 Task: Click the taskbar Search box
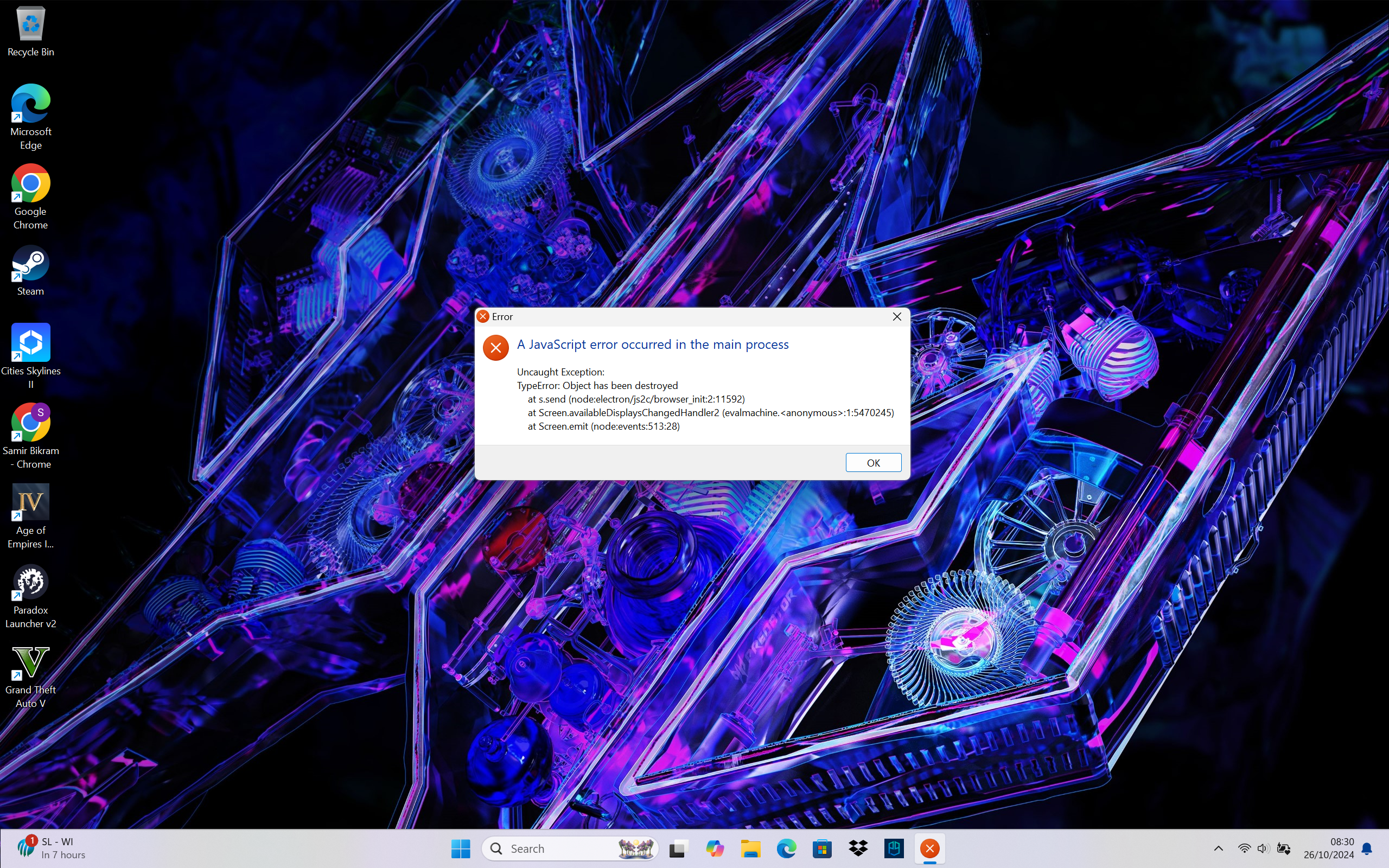[570, 848]
